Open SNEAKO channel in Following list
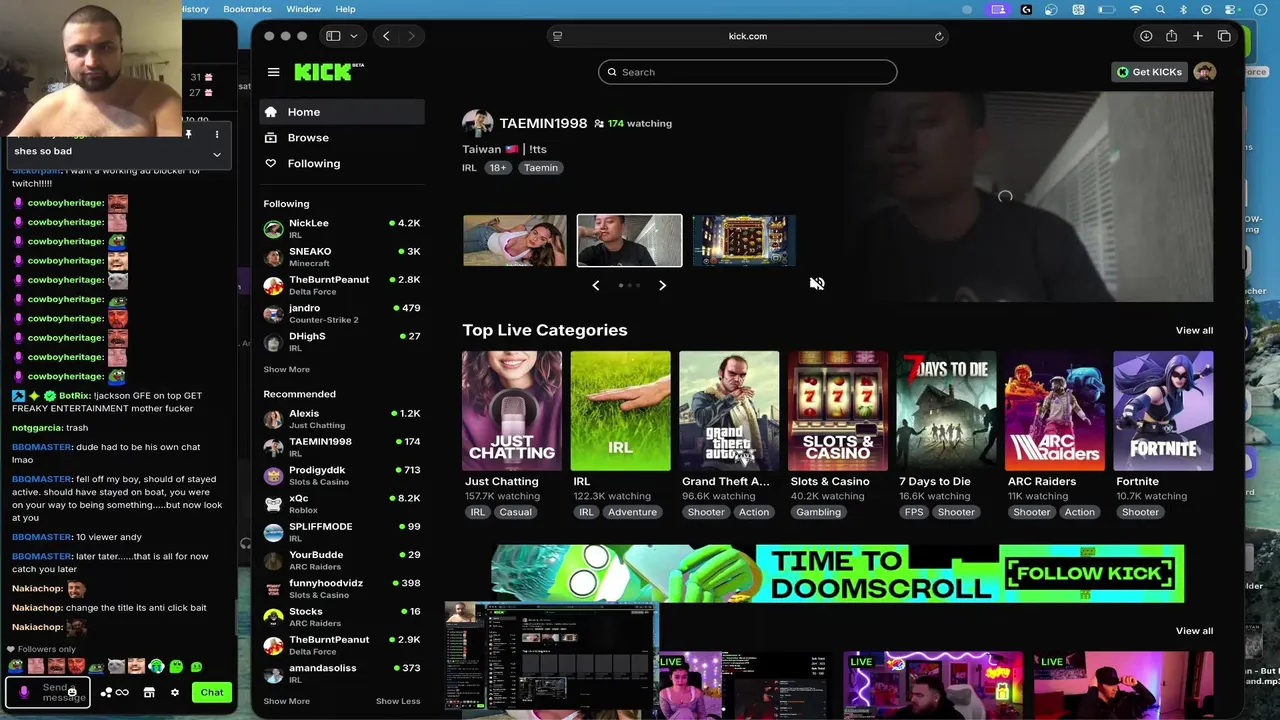The height and width of the screenshot is (720, 1280). [x=342, y=257]
